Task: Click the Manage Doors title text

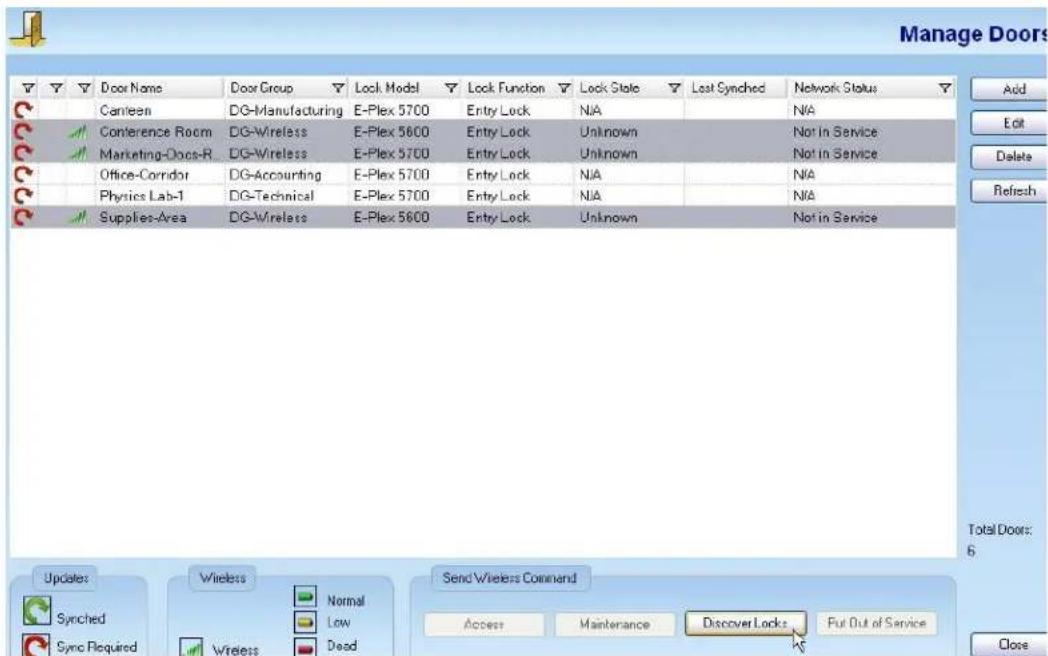Action: 973,33
